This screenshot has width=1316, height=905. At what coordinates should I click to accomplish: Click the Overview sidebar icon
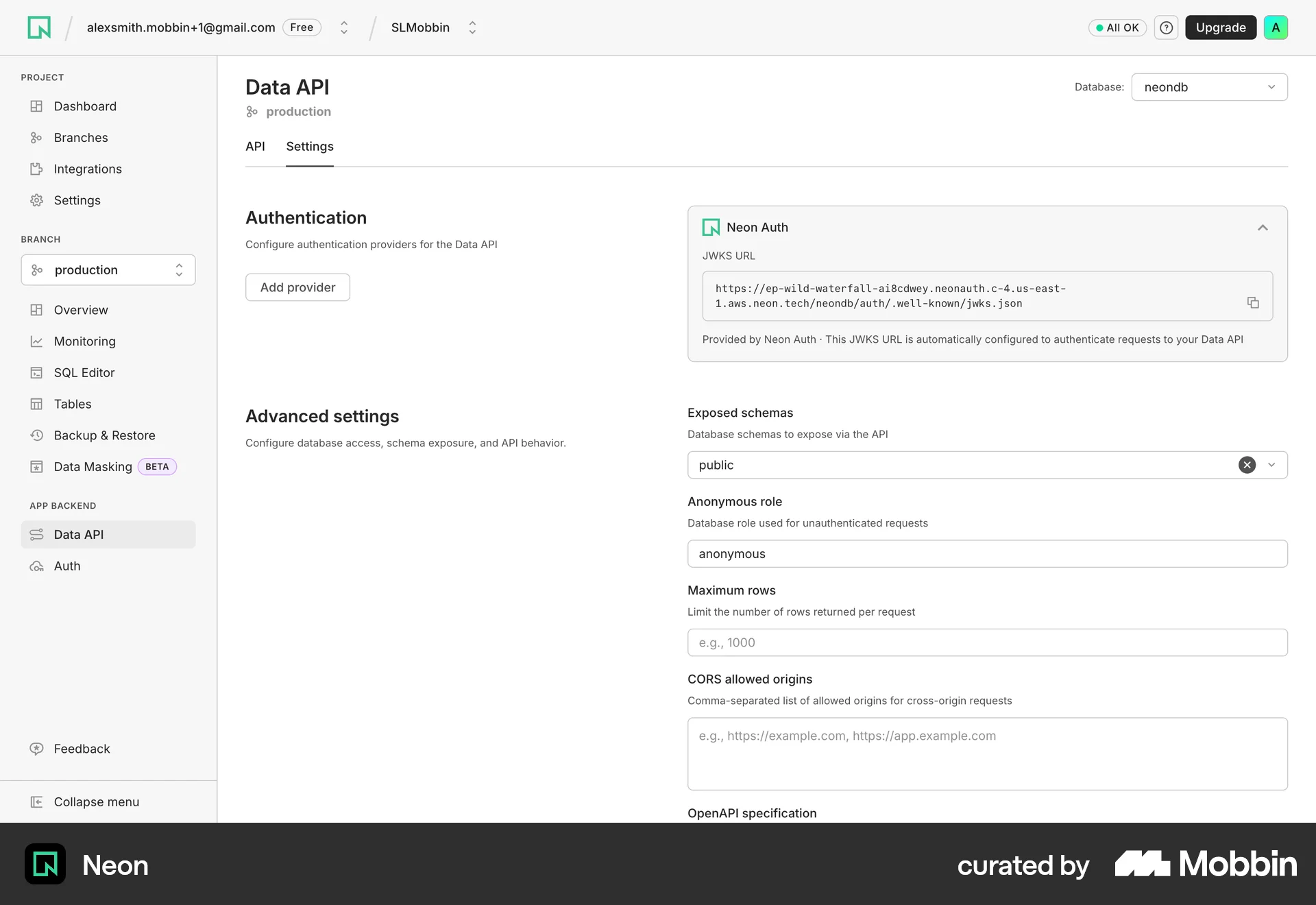(36, 310)
